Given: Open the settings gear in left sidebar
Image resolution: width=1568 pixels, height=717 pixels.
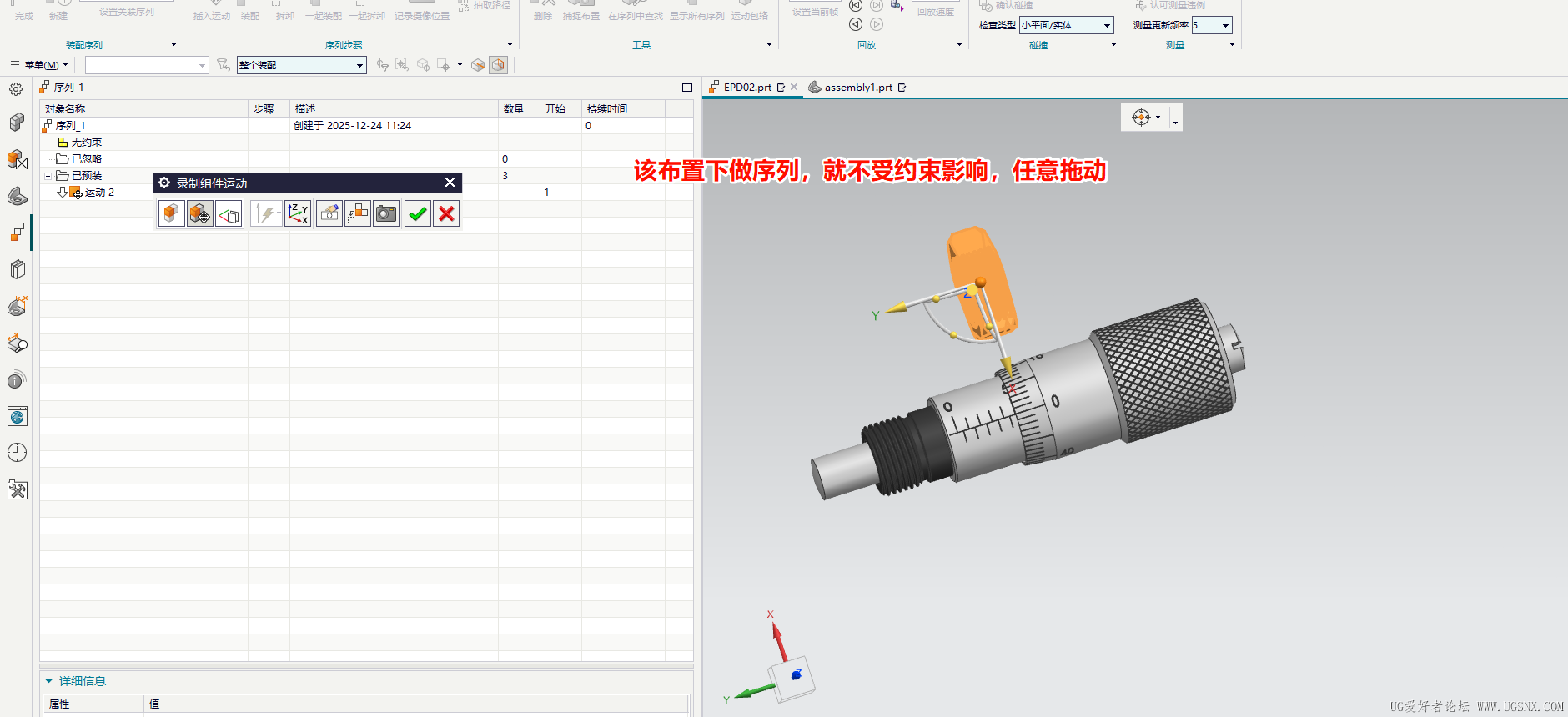Looking at the screenshot, I should tap(16, 89).
